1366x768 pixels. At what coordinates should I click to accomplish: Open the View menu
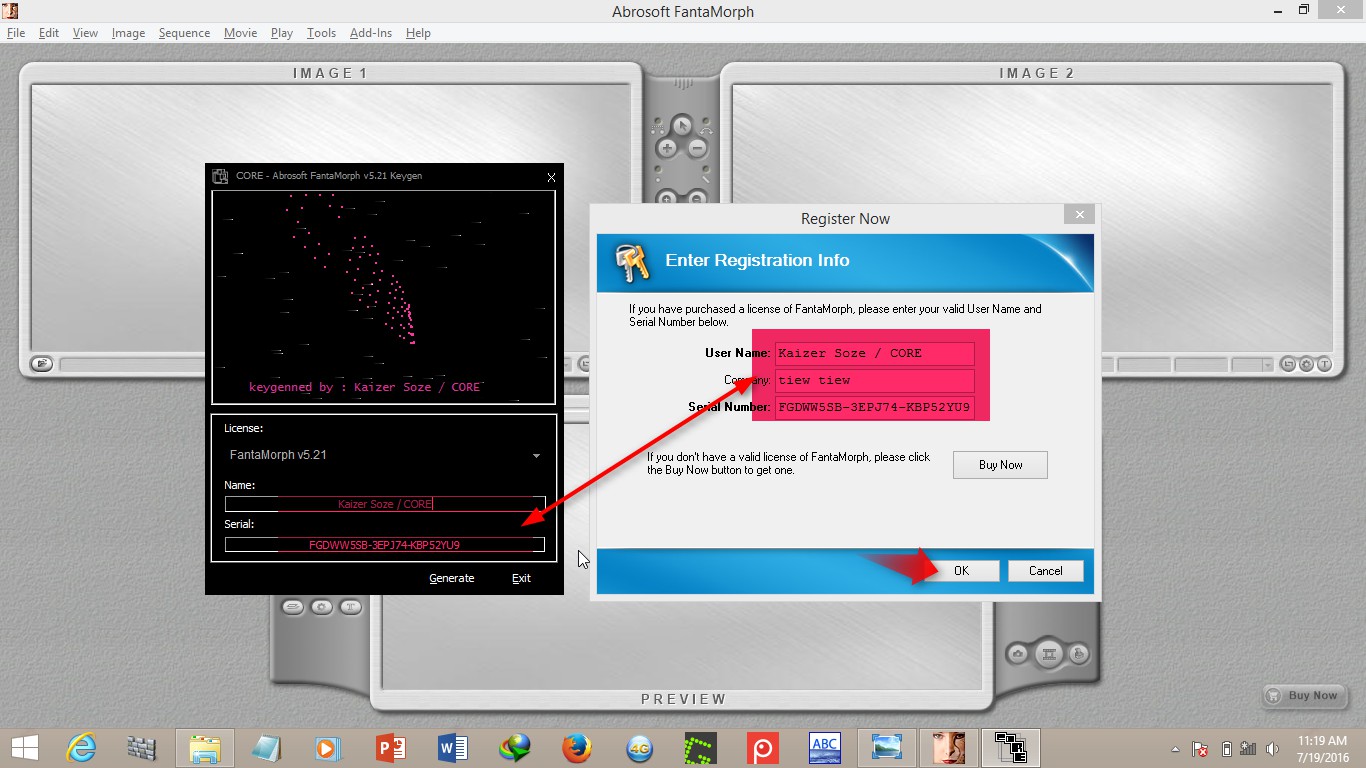(x=85, y=33)
